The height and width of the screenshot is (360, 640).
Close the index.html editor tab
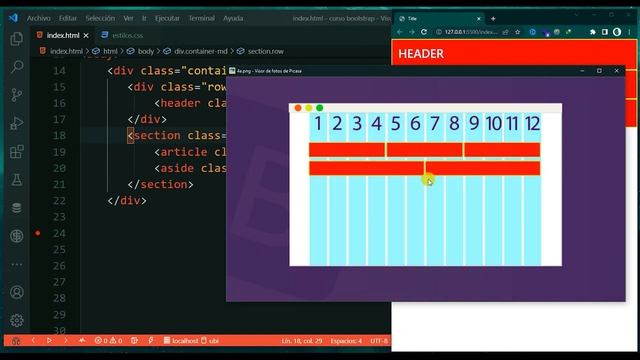click(86, 36)
